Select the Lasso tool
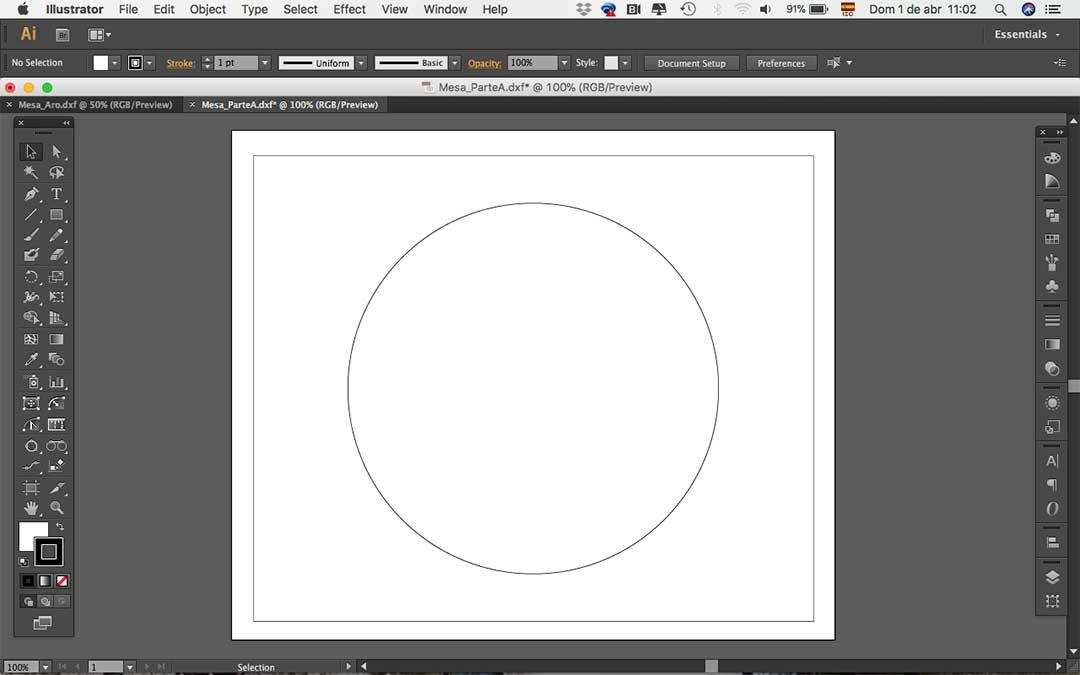 (x=56, y=172)
